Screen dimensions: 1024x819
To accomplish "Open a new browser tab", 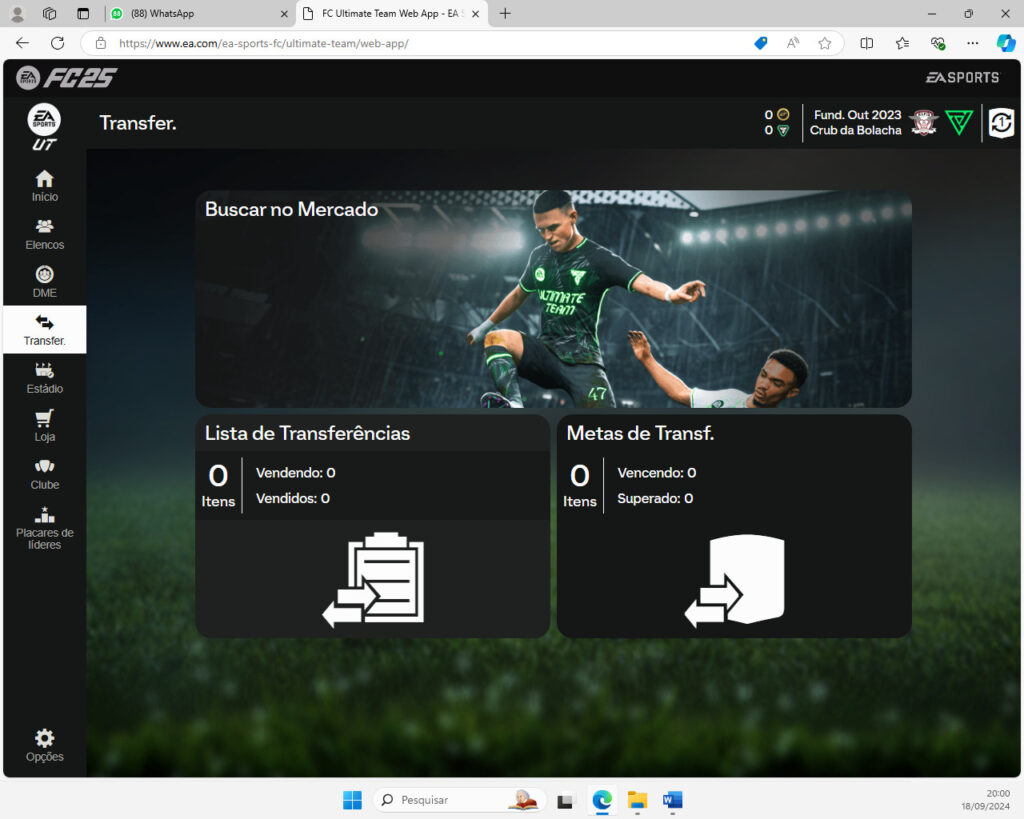I will coord(505,14).
